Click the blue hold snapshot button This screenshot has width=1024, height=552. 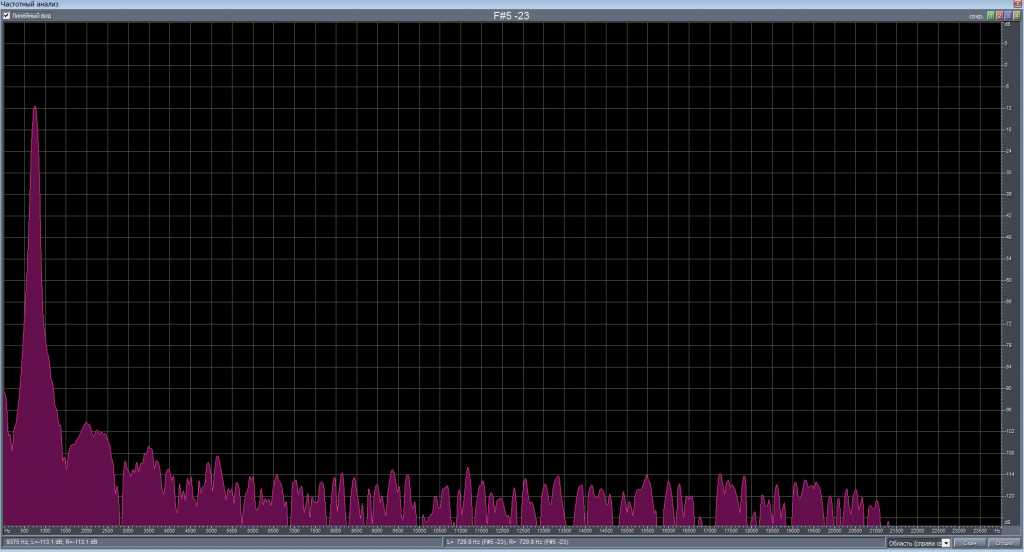pos(1008,16)
